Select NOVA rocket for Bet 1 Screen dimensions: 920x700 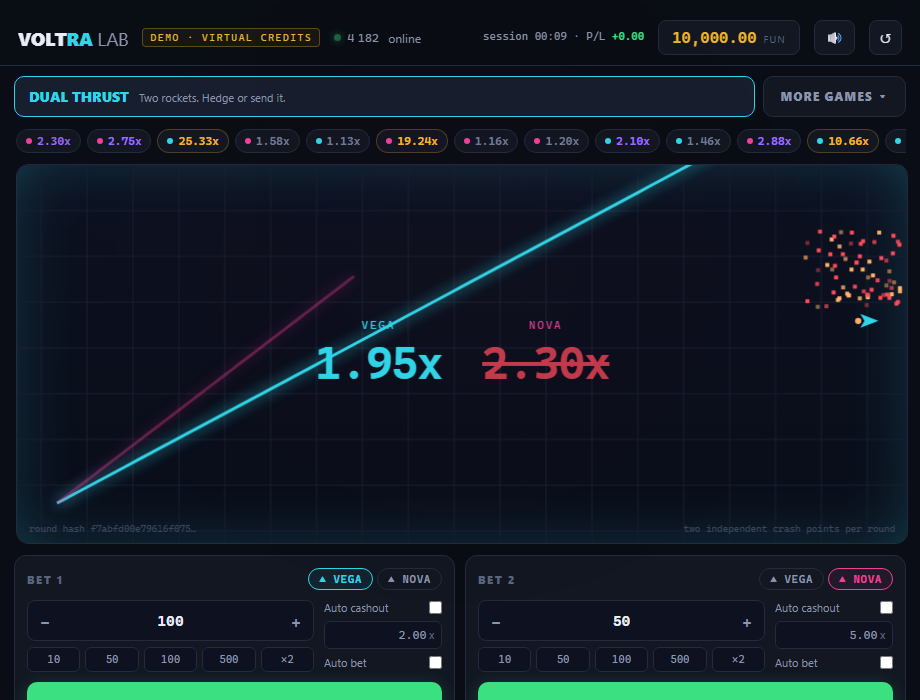click(410, 579)
